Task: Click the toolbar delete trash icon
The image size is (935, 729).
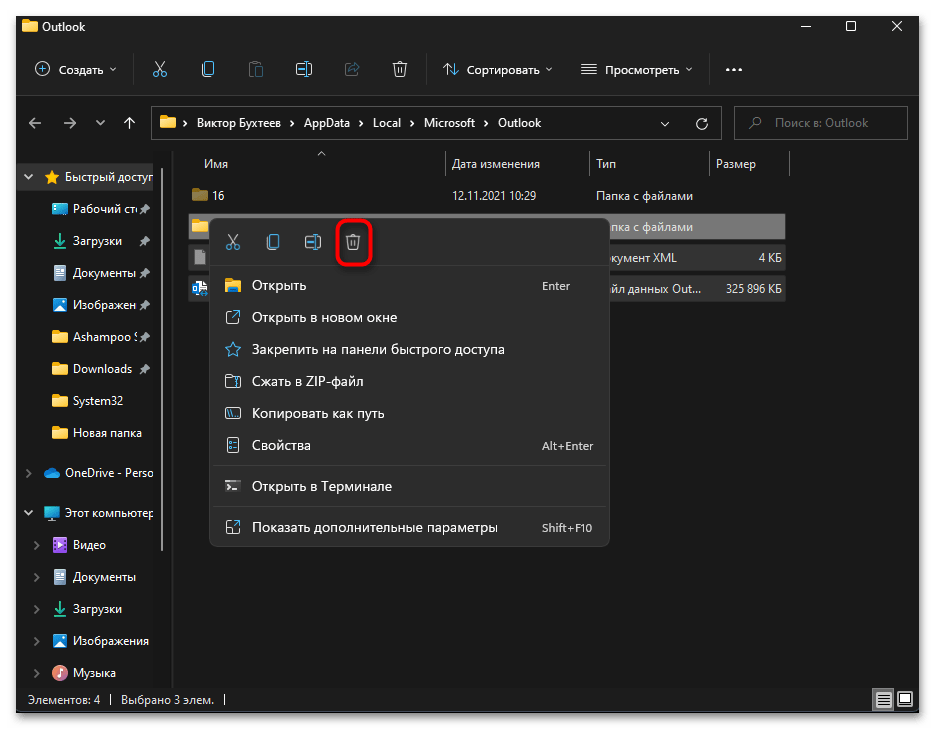Action: click(400, 70)
